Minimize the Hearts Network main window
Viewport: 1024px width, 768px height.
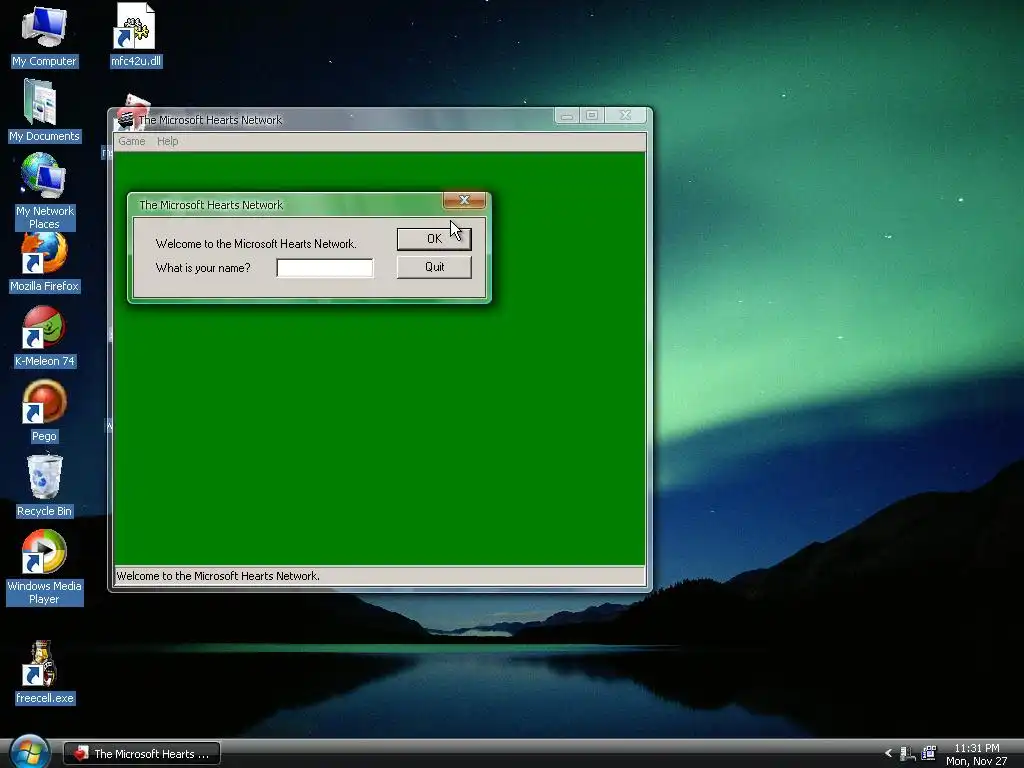[x=566, y=116]
